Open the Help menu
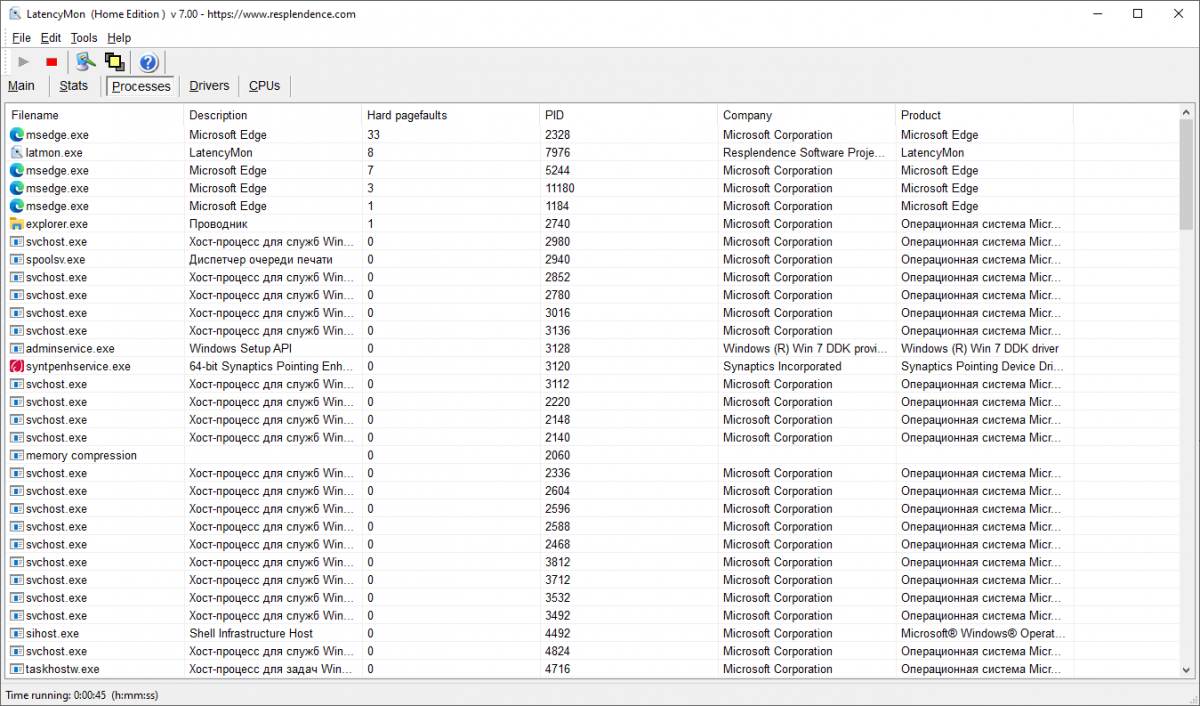This screenshot has height=706, width=1200. [119, 38]
